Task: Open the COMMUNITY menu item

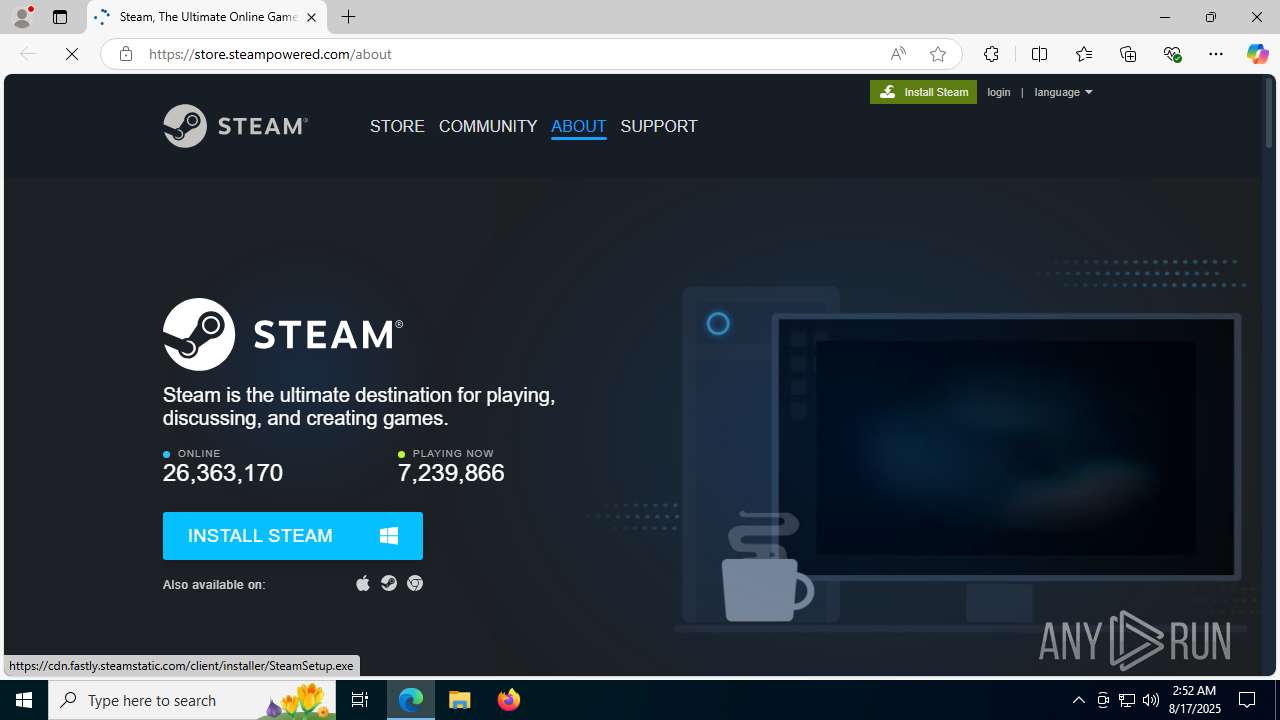Action: pos(488,126)
